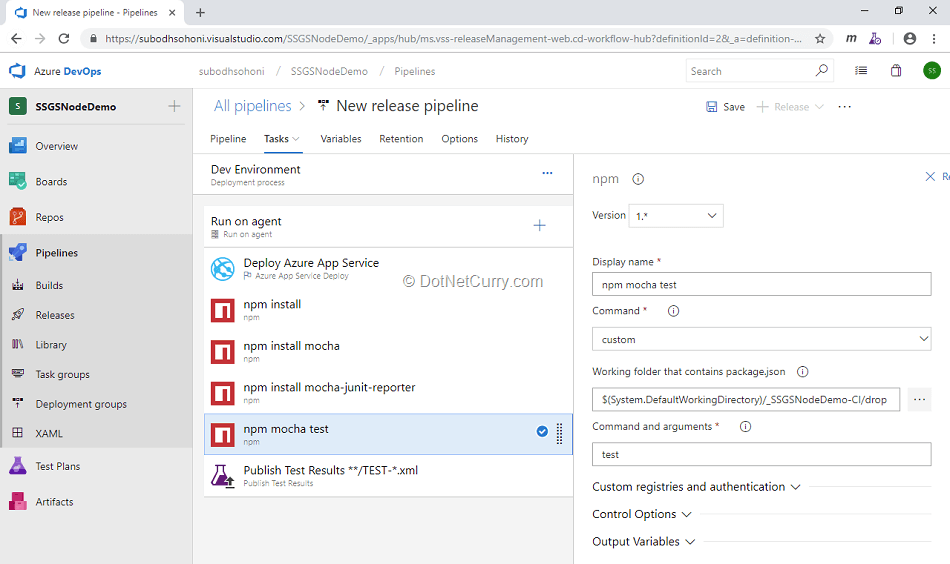Click the blue checkmark on npm mocha test
The image size is (950, 564).
[x=542, y=431]
